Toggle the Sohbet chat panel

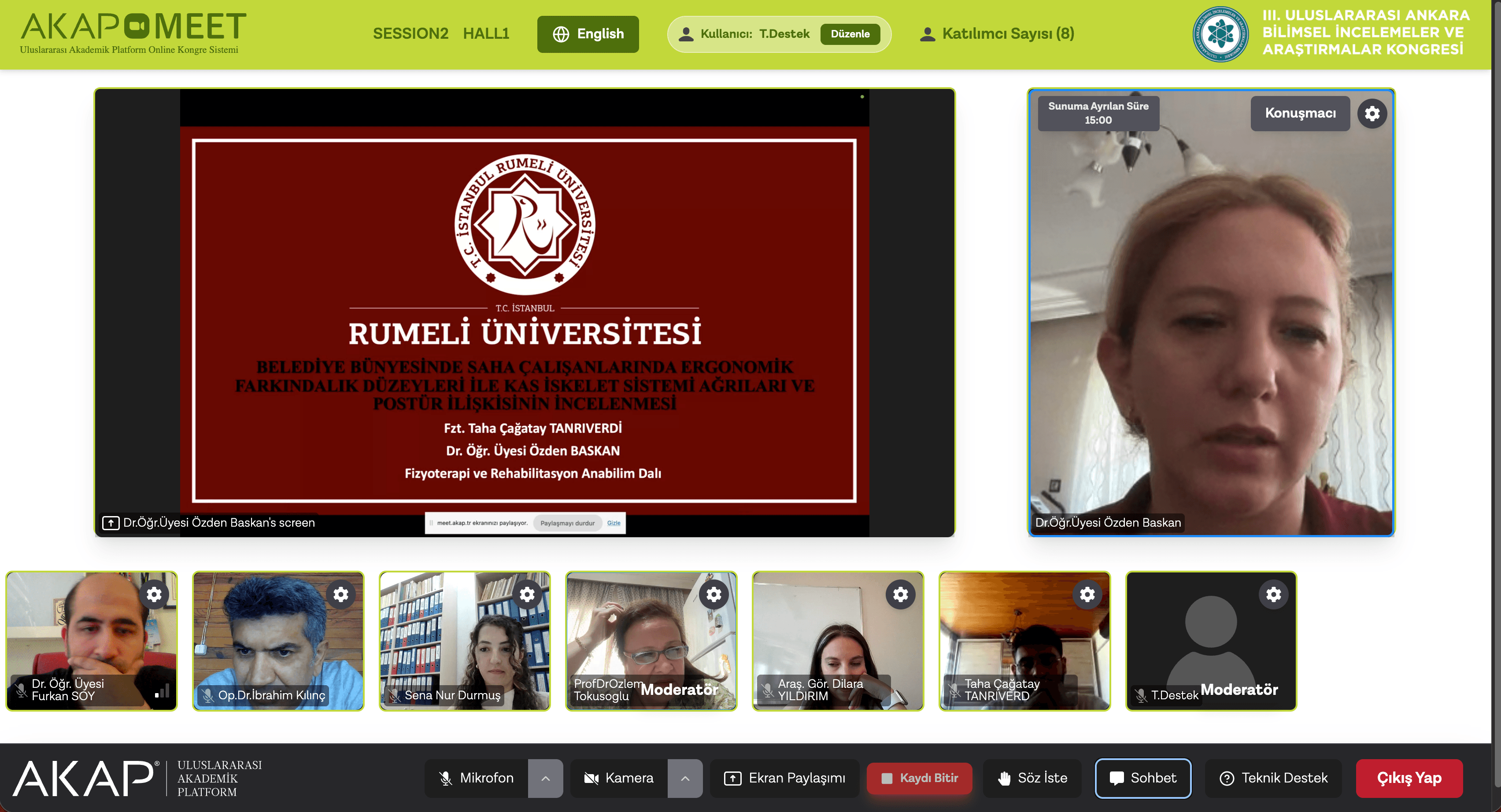(1142, 778)
